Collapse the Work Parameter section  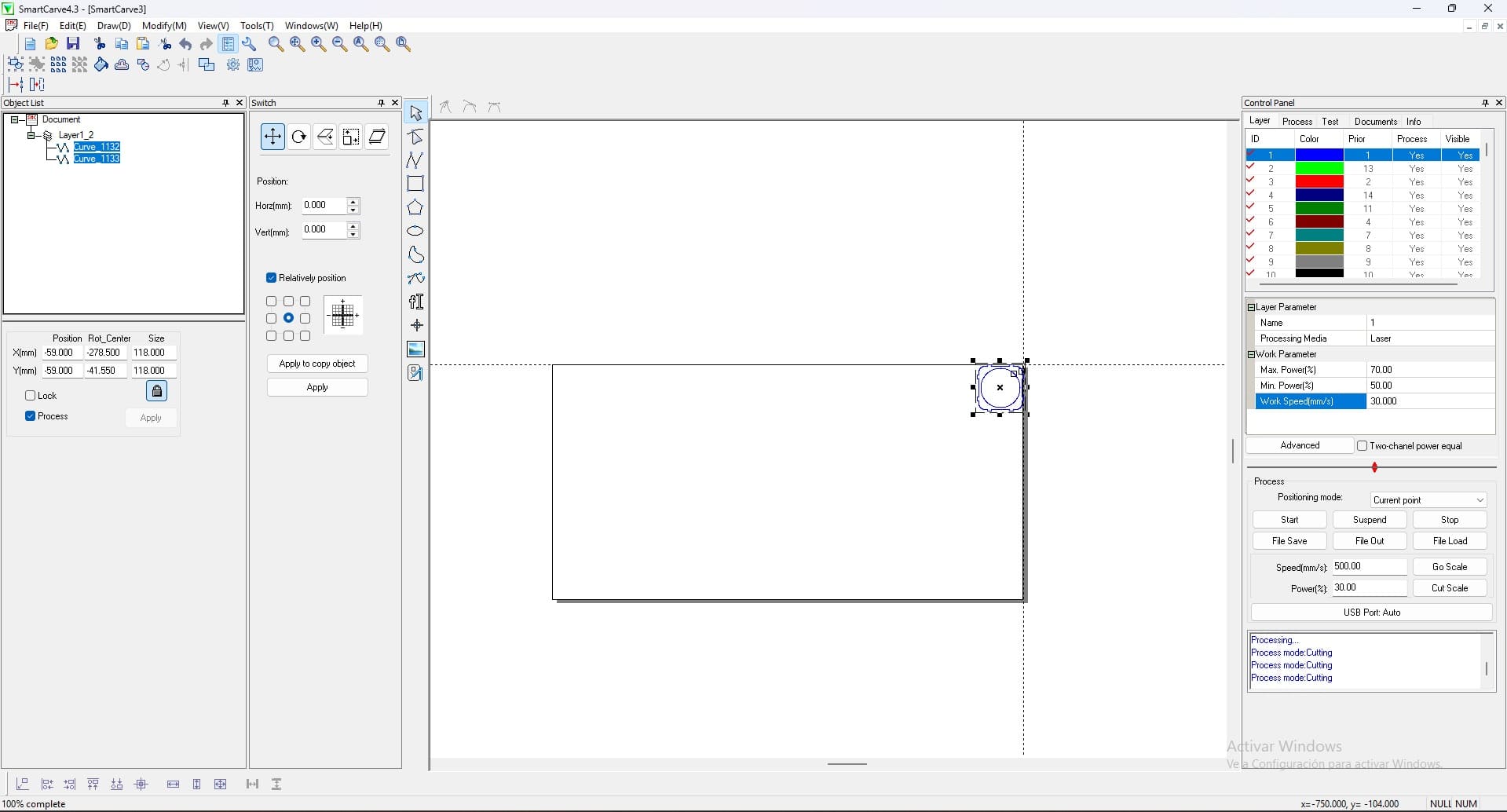tap(1251, 354)
